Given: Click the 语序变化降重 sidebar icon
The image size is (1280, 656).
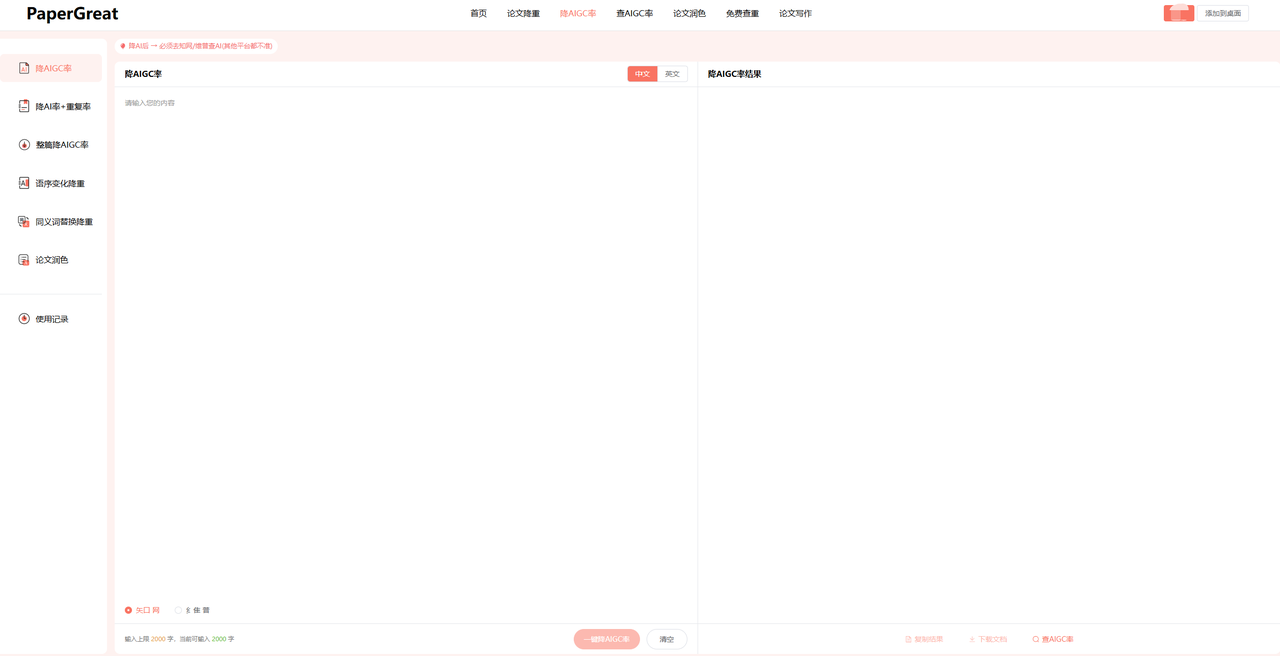Looking at the screenshot, I should 24,183.
